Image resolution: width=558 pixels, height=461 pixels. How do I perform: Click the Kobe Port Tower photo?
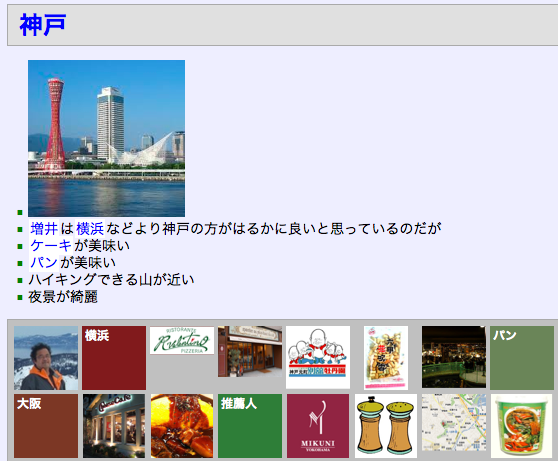106,138
